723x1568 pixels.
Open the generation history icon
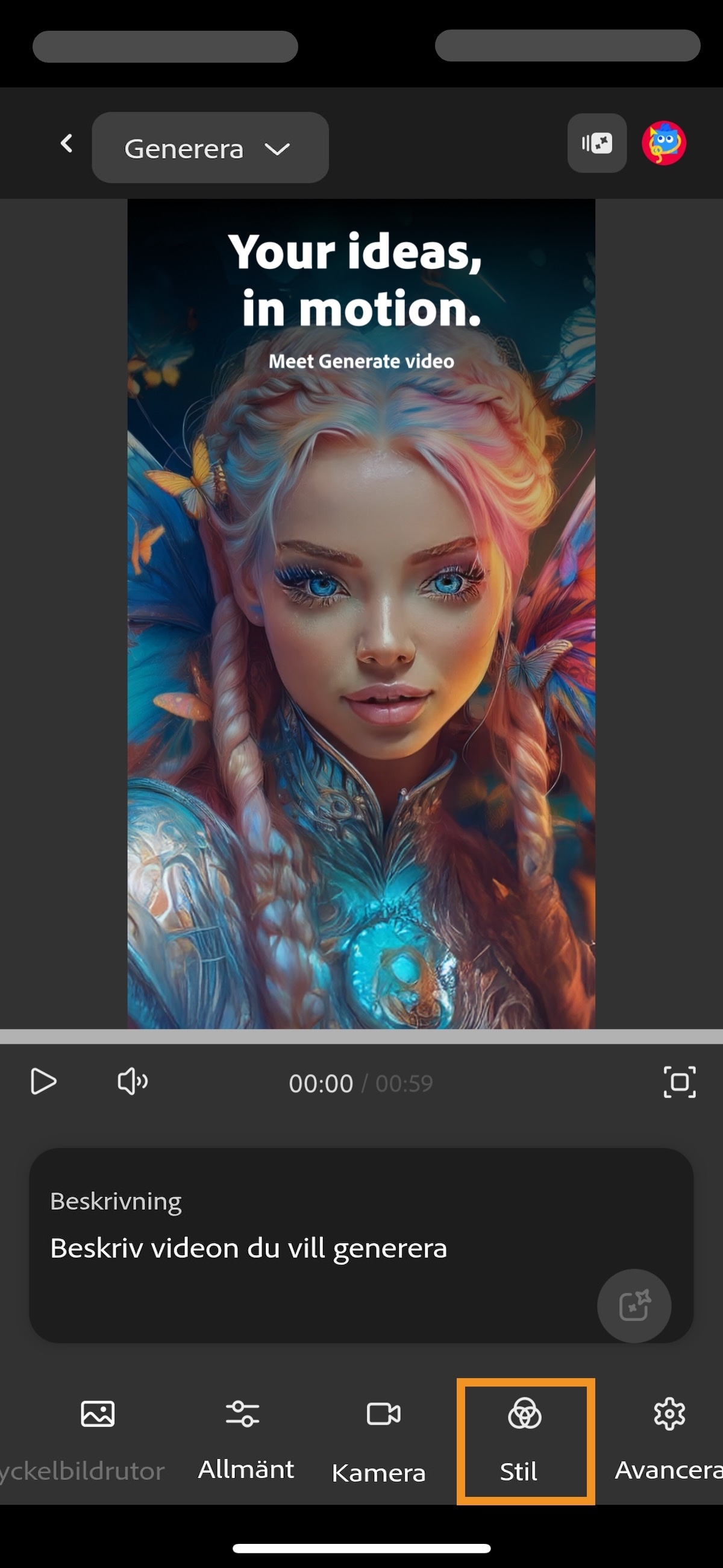point(596,143)
